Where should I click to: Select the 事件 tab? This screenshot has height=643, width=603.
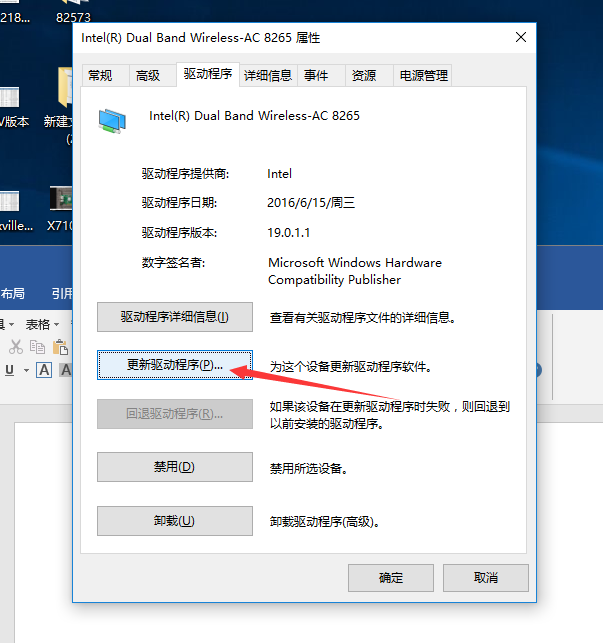(316, 75)
